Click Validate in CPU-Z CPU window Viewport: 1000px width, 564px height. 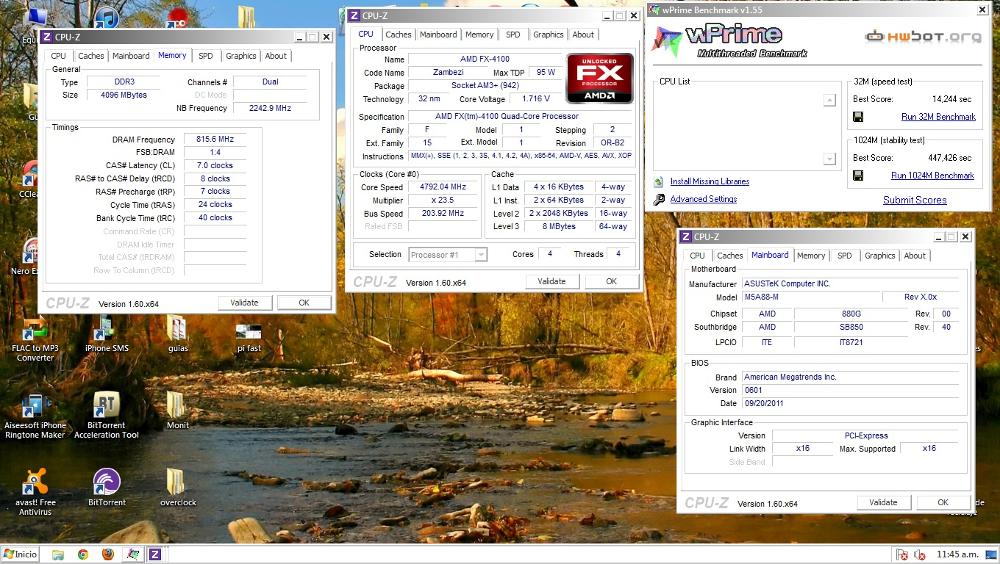551,281
